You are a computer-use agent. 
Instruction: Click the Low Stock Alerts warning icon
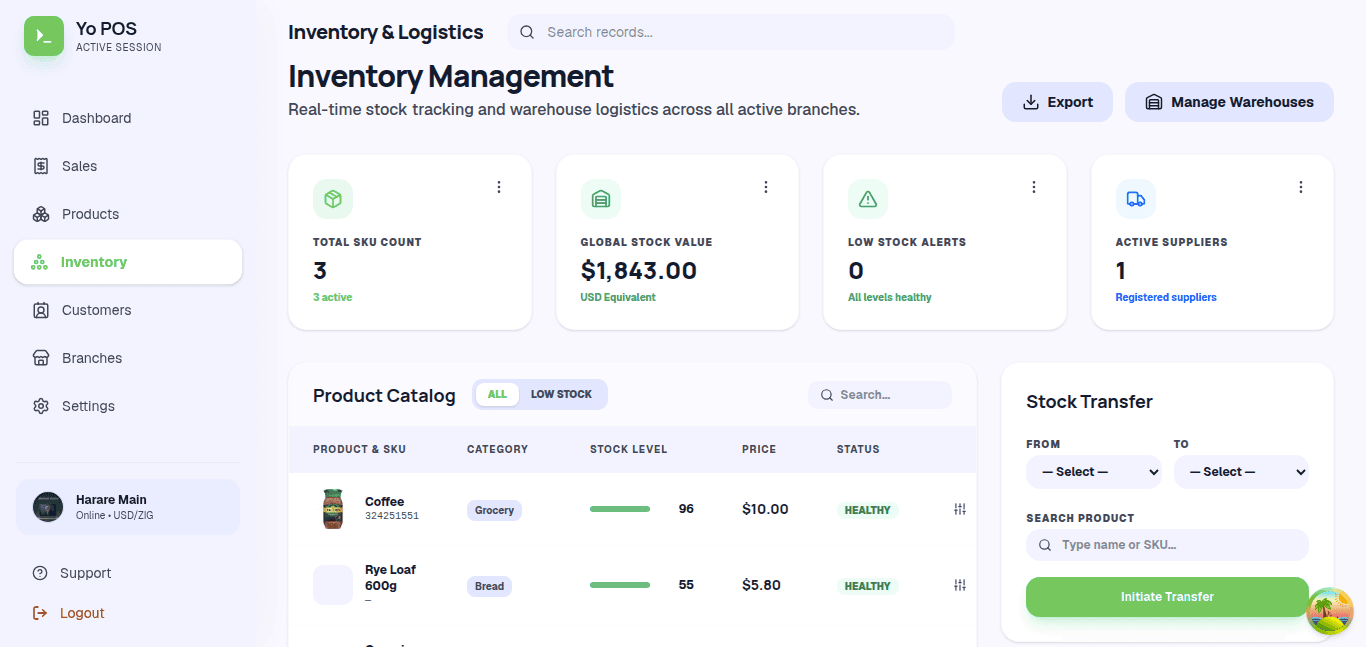point(868,199)
